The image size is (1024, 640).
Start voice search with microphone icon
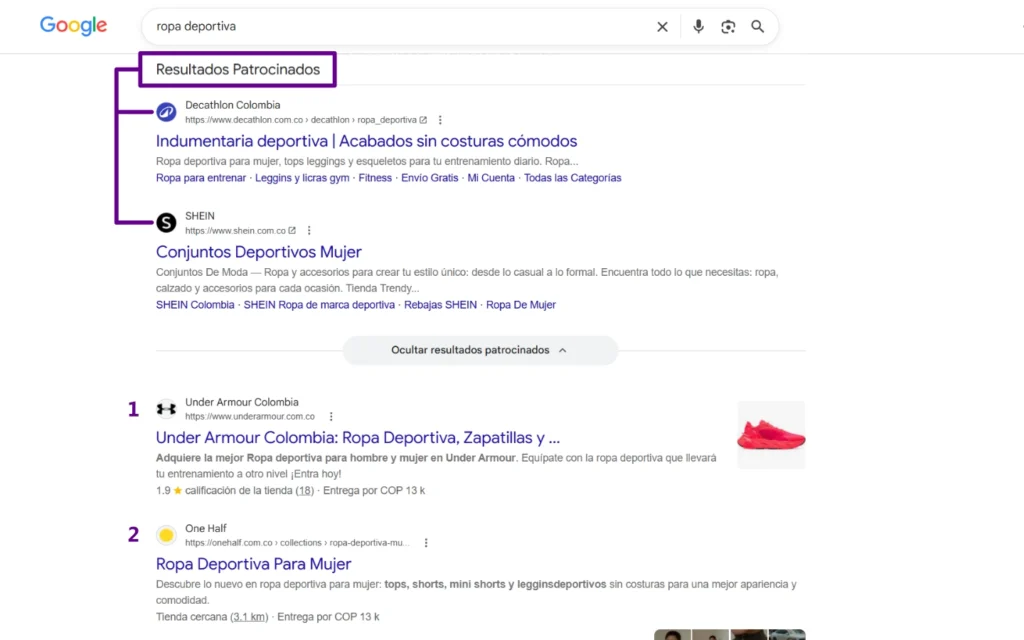coord(698,27)
